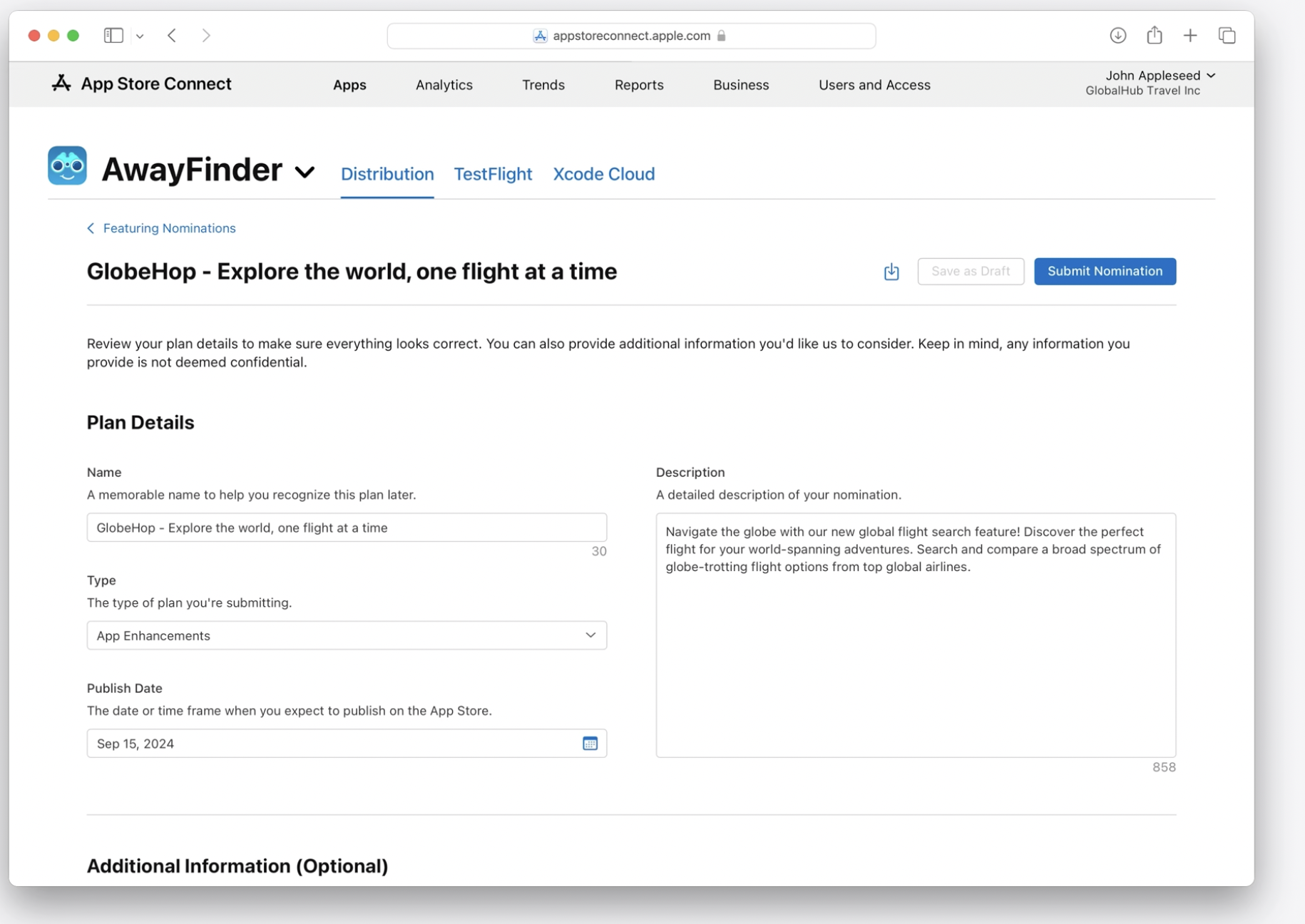Go to Trends section
This screenshot has width=1305, height=924.
click(x=543, y=85)
